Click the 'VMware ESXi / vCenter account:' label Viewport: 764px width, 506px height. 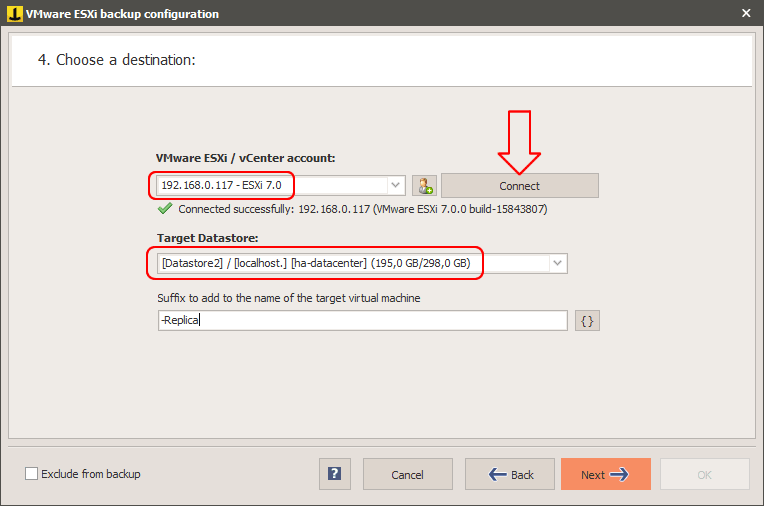pos(246,158)
